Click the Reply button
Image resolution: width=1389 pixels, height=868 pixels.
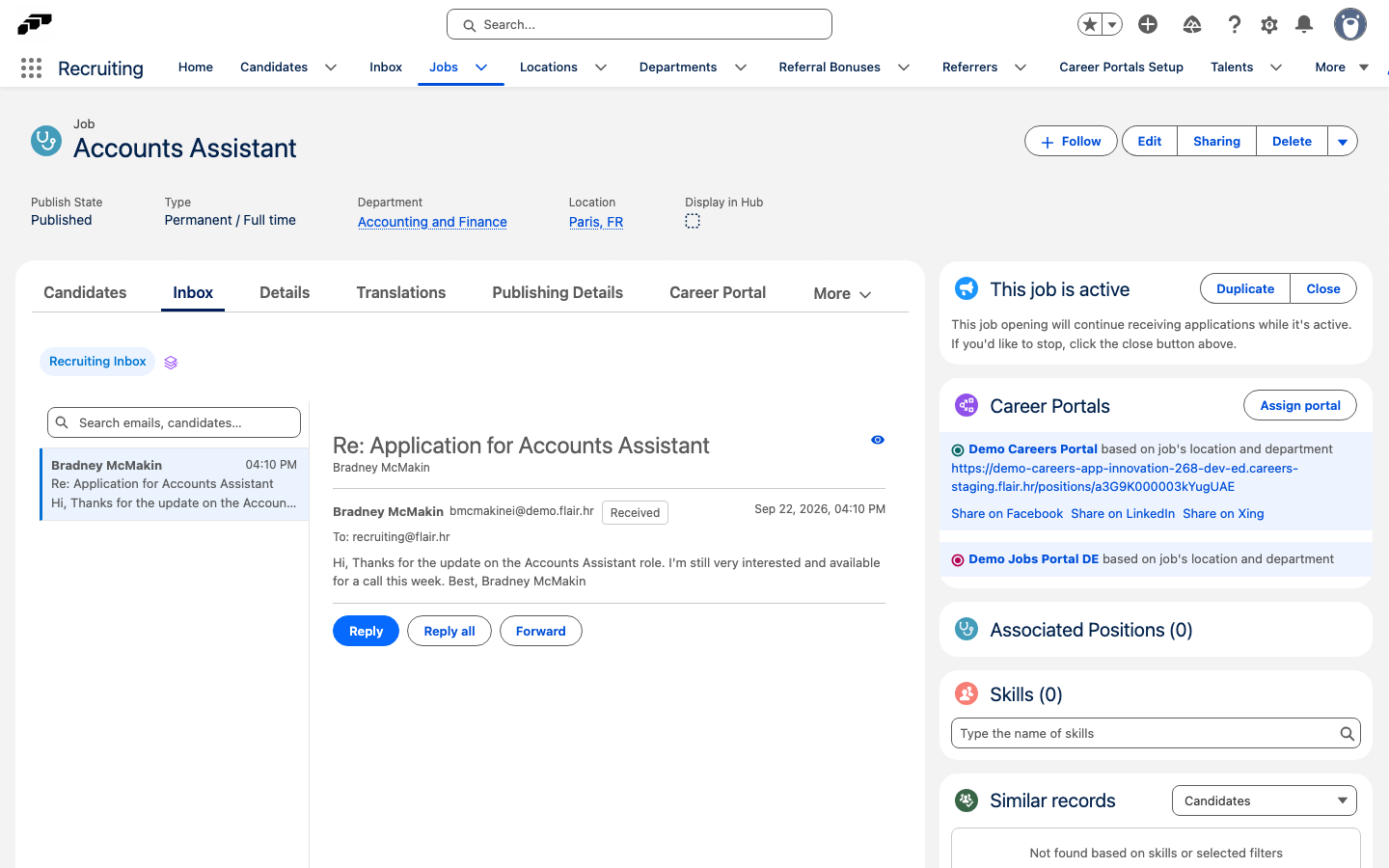click(x=366, y=631)
